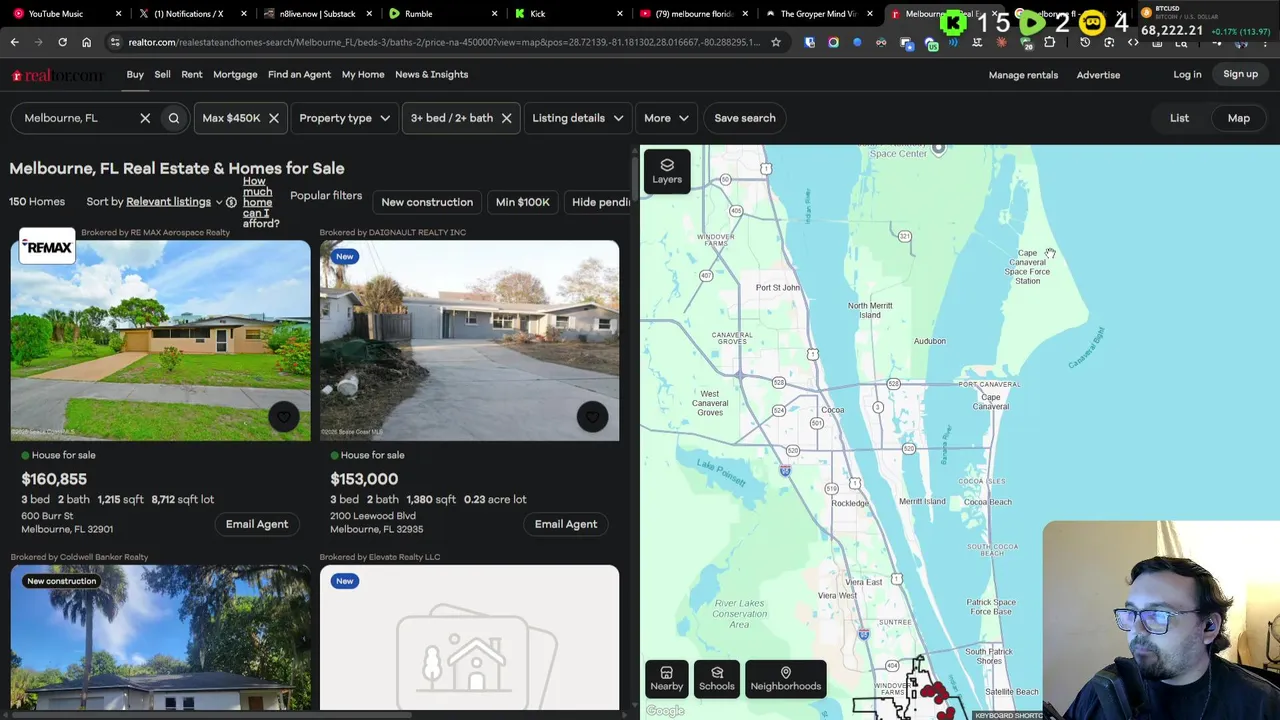Open the Advertise link
This screenshot has height=720, width=1280.
1098,75
